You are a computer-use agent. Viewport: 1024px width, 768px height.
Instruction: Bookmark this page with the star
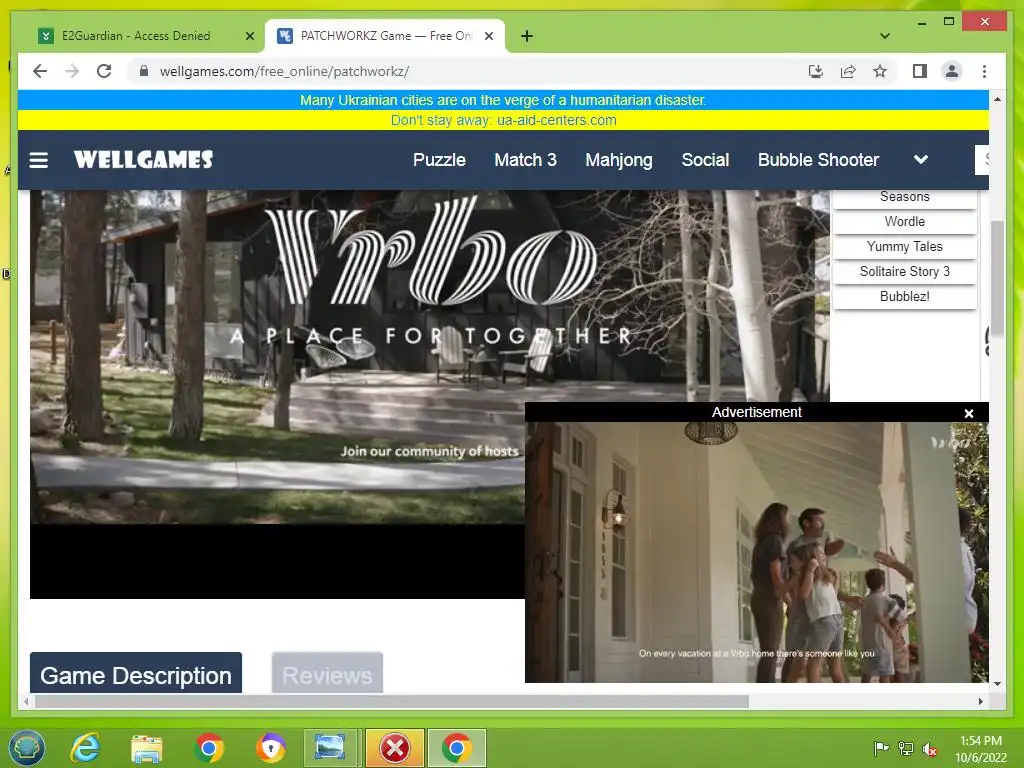pos(880,71)
